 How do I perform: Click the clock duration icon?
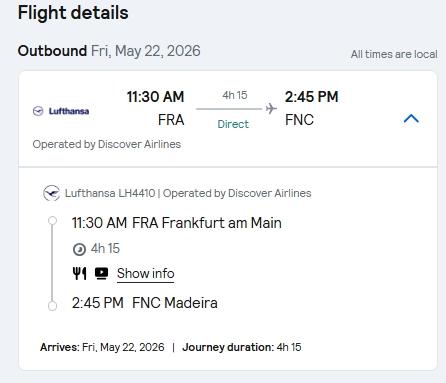point(79,249)
